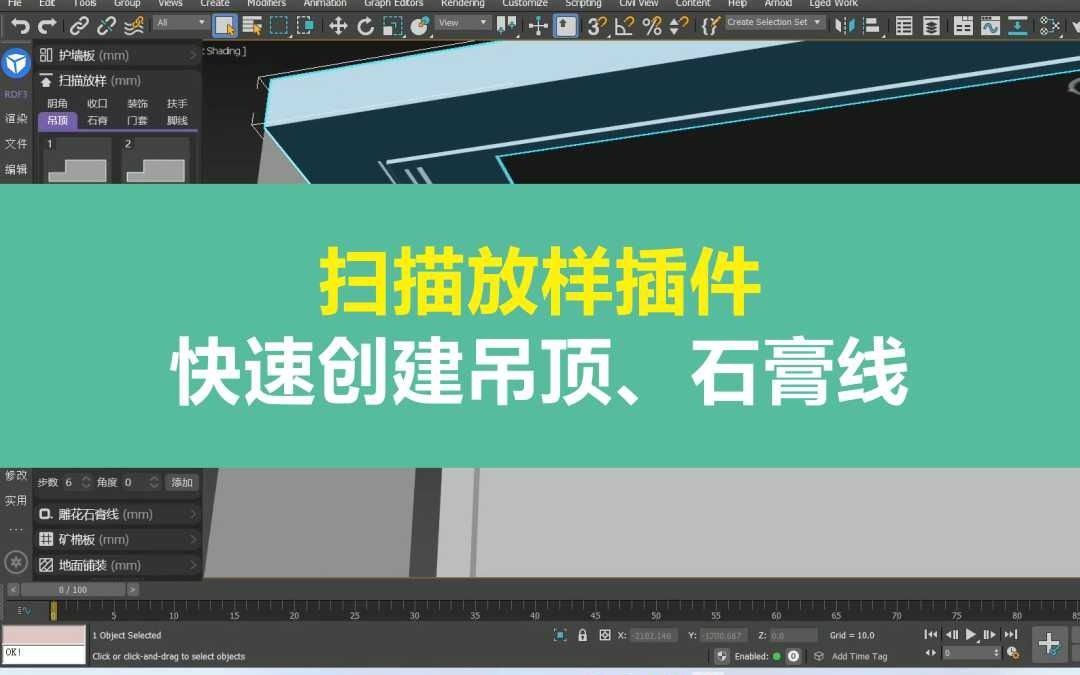Toggle Window/Crossing selection mode
The image size is (1080, 675).
306,26
